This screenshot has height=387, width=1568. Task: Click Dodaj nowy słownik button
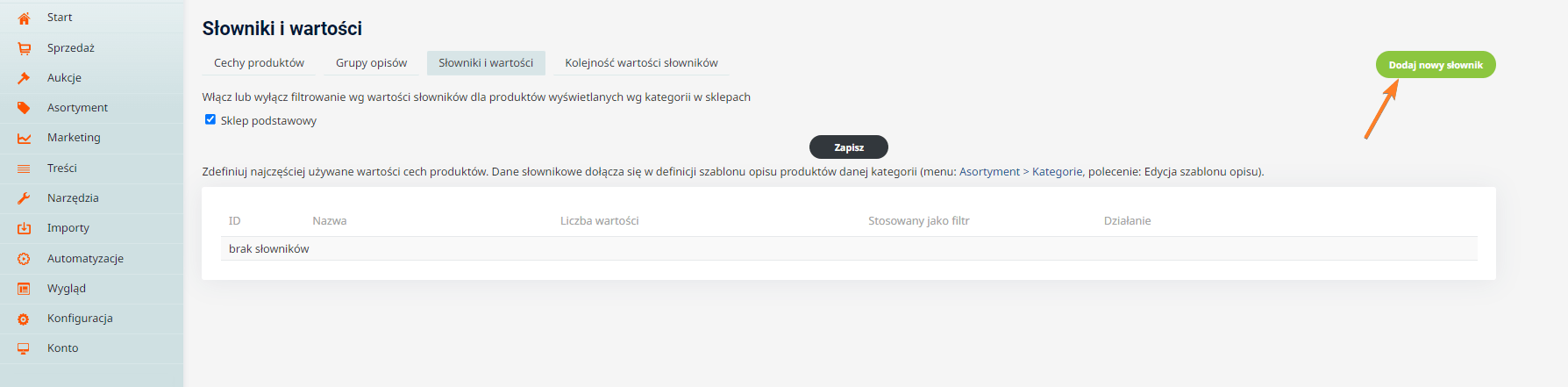(1435, 65)
